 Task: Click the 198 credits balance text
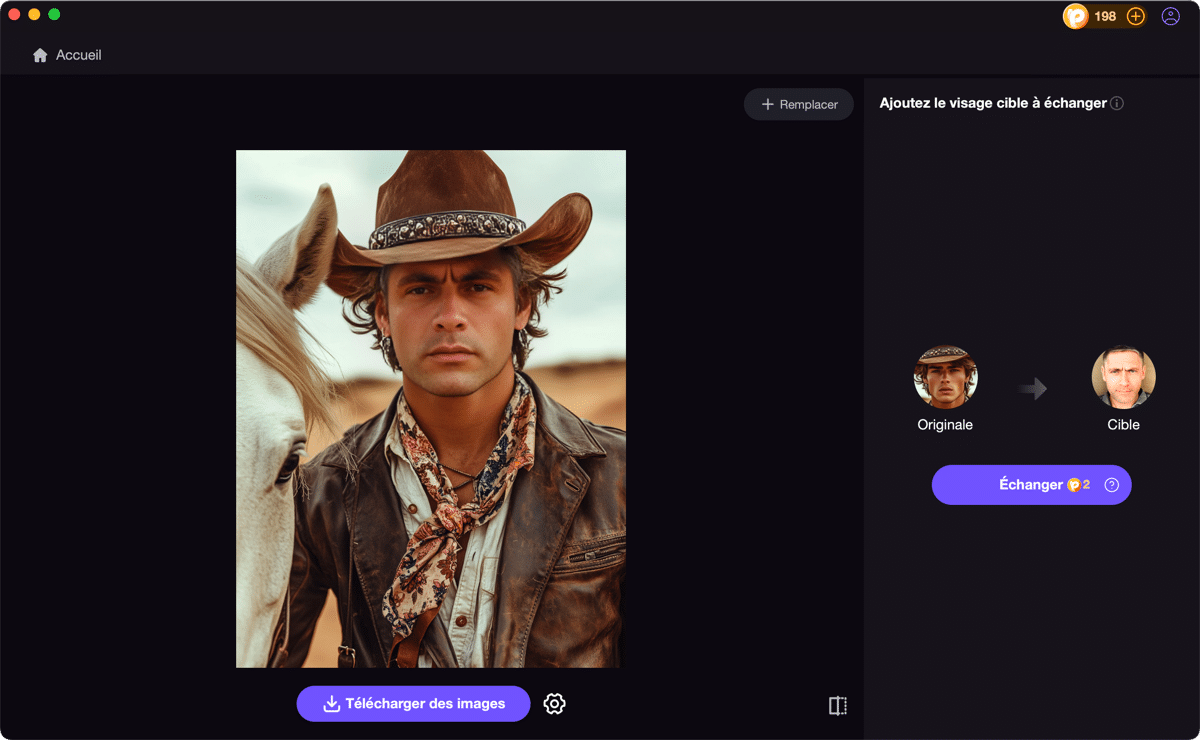click(1105, 16)
